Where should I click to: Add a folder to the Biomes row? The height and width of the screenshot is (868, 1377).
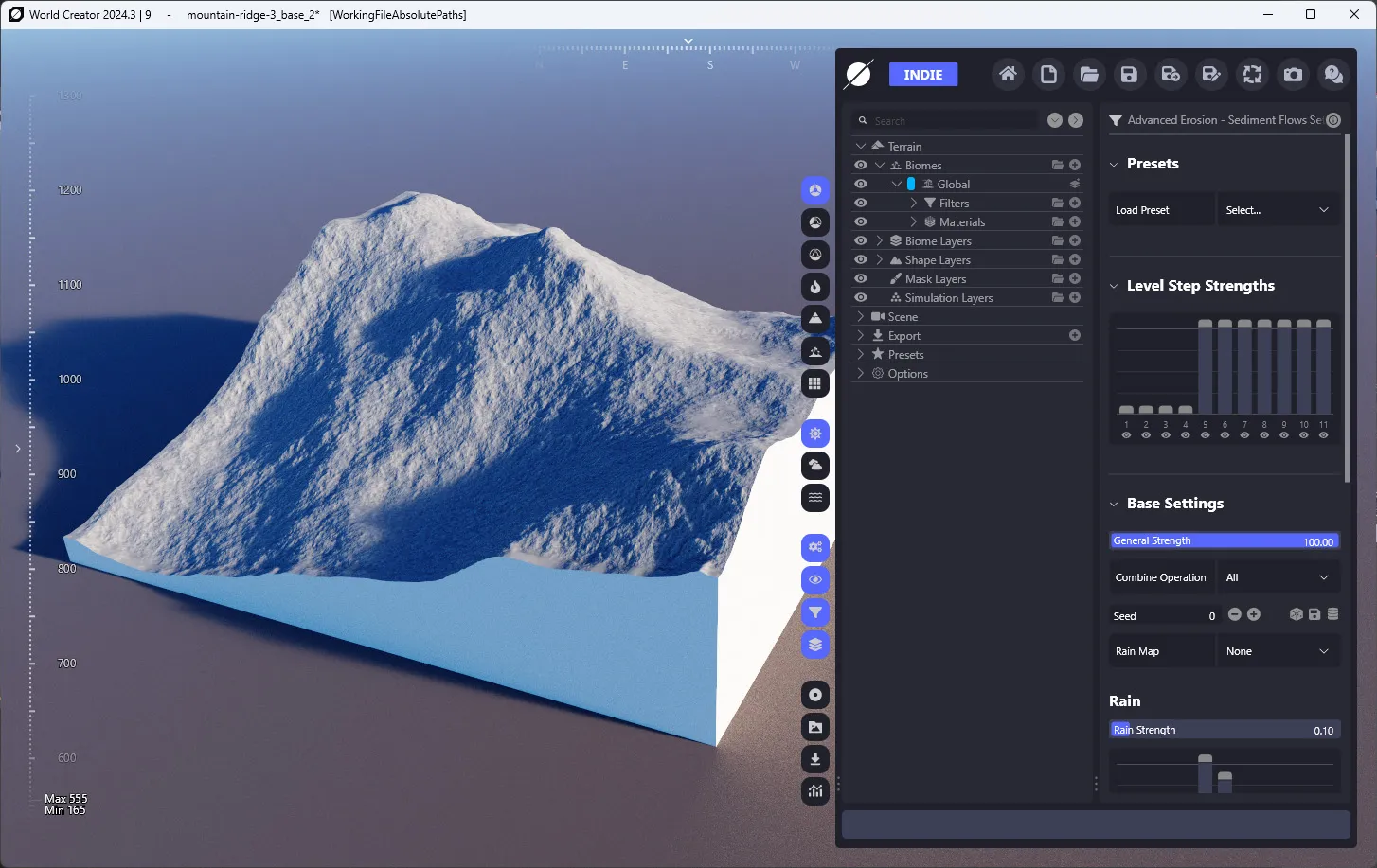tap(1058, 165)
